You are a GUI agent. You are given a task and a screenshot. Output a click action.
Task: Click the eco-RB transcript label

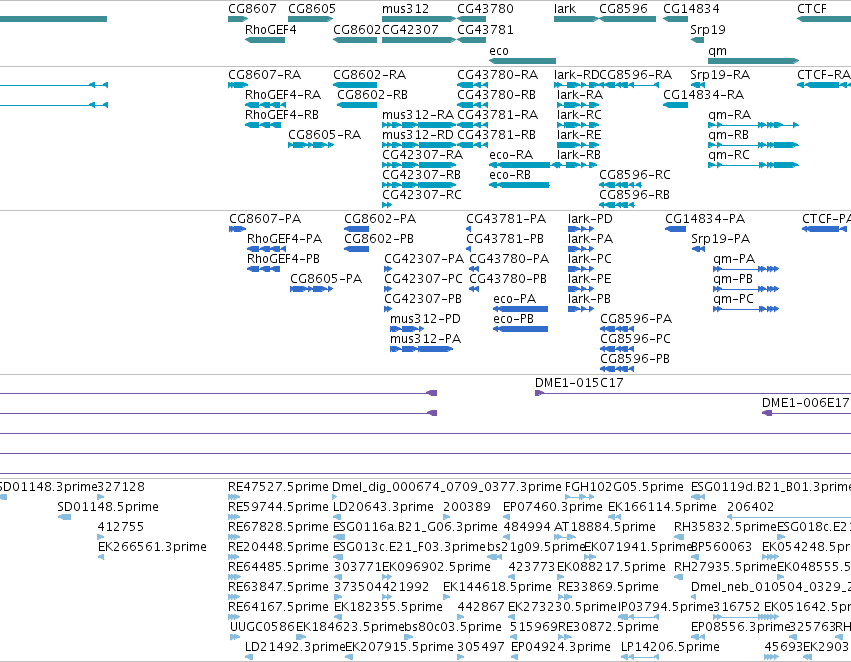click(x=510, y=175)
